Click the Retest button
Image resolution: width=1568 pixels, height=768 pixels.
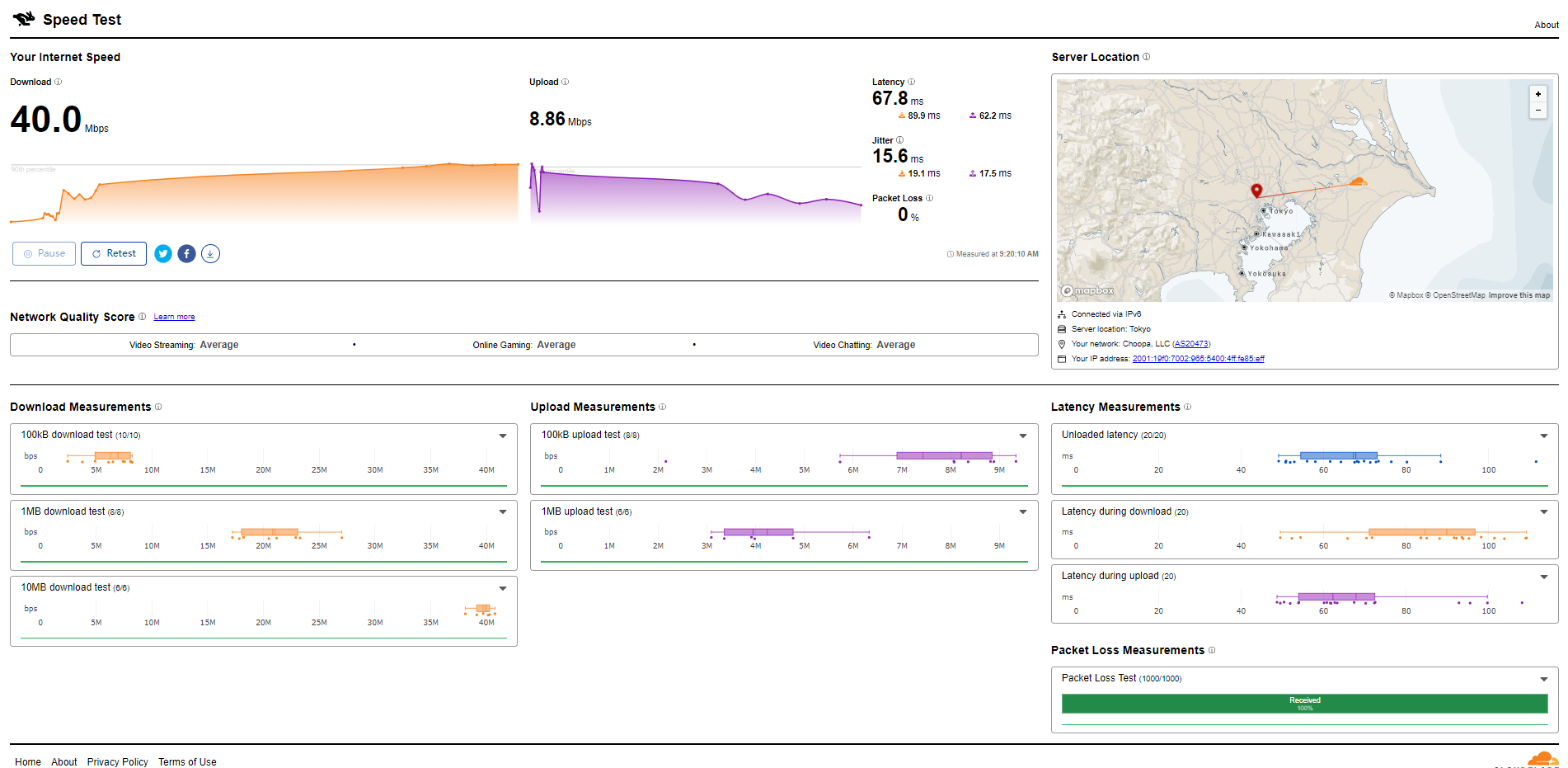(x=114, y=253)
